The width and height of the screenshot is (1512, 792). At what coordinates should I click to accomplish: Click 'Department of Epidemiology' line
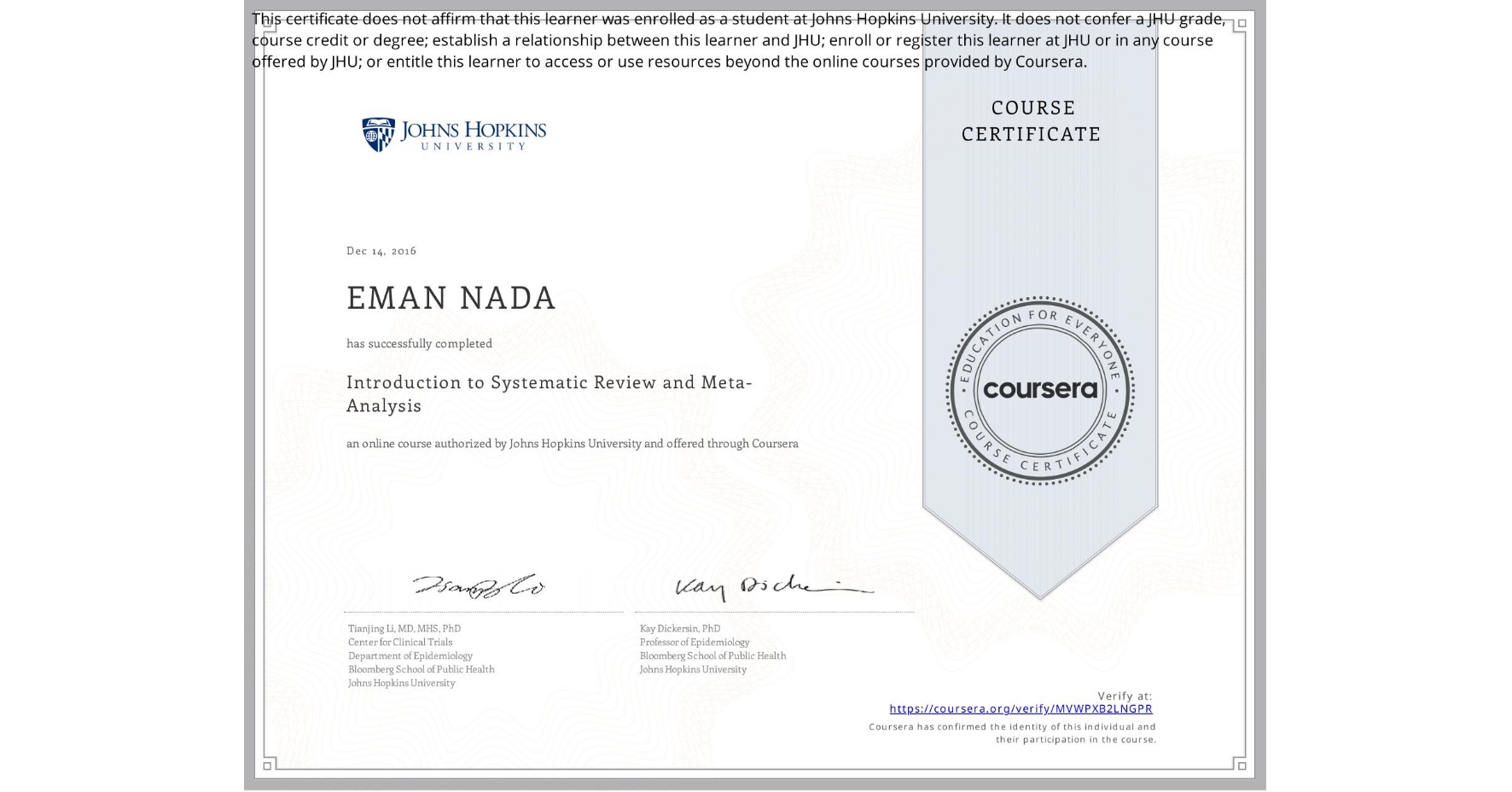pyautogui.click(x=410, y=656)
